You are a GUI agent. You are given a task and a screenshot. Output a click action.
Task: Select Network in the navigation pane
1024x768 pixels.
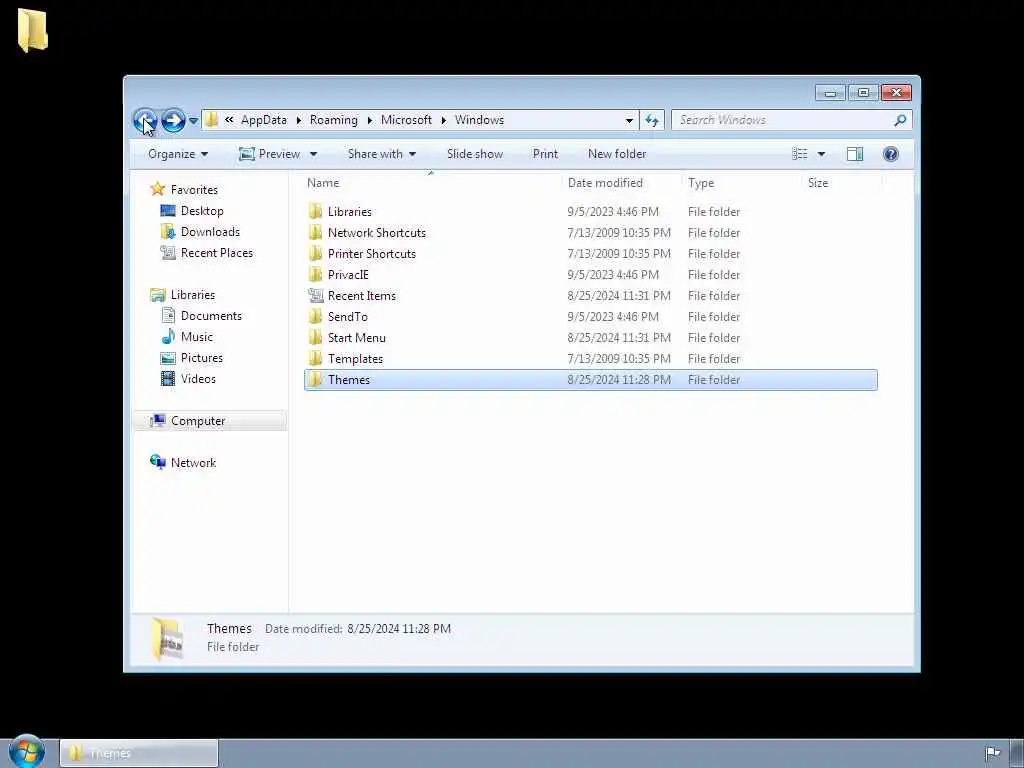coord(193,463)
